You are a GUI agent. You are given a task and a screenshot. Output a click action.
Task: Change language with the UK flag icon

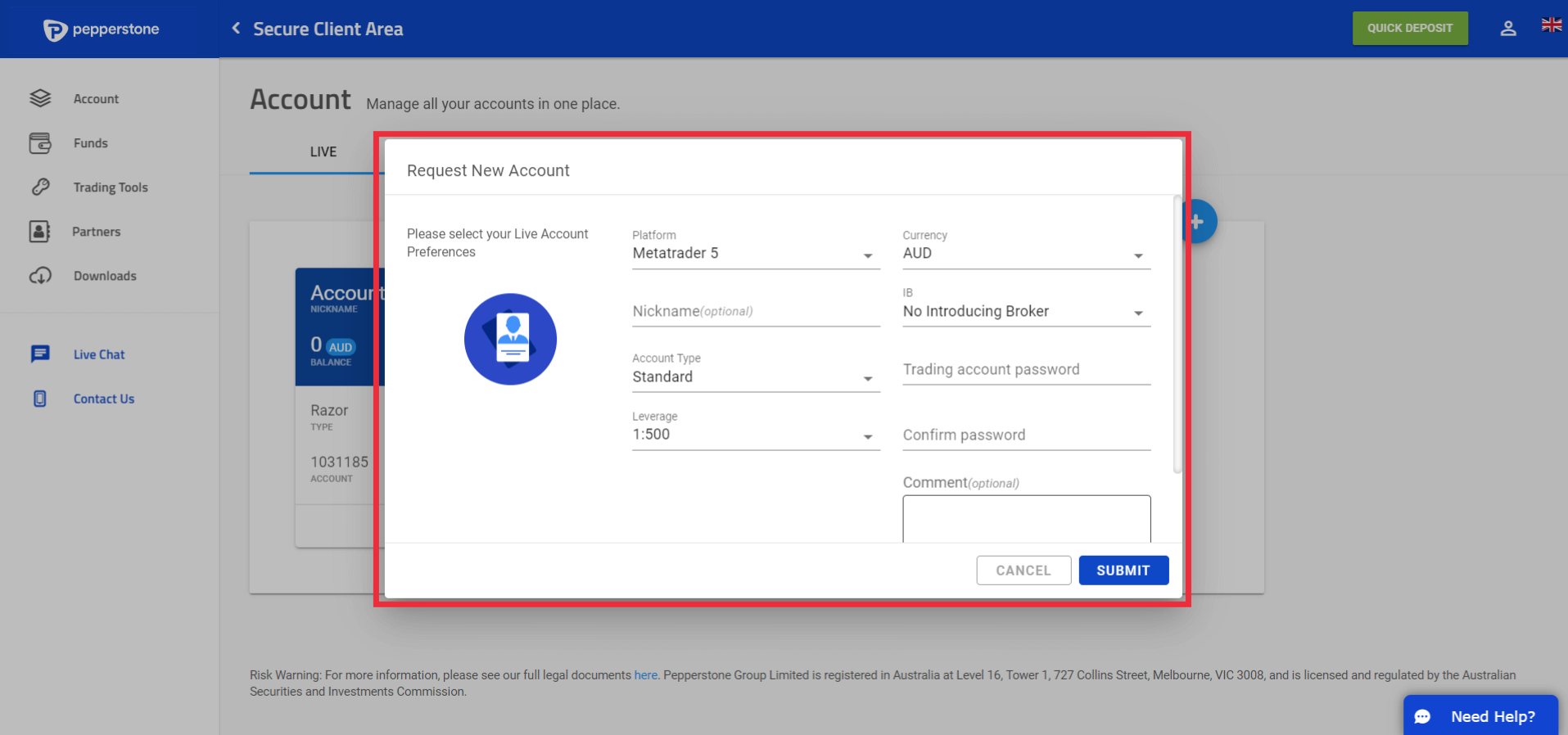[x=1552, y=25]
